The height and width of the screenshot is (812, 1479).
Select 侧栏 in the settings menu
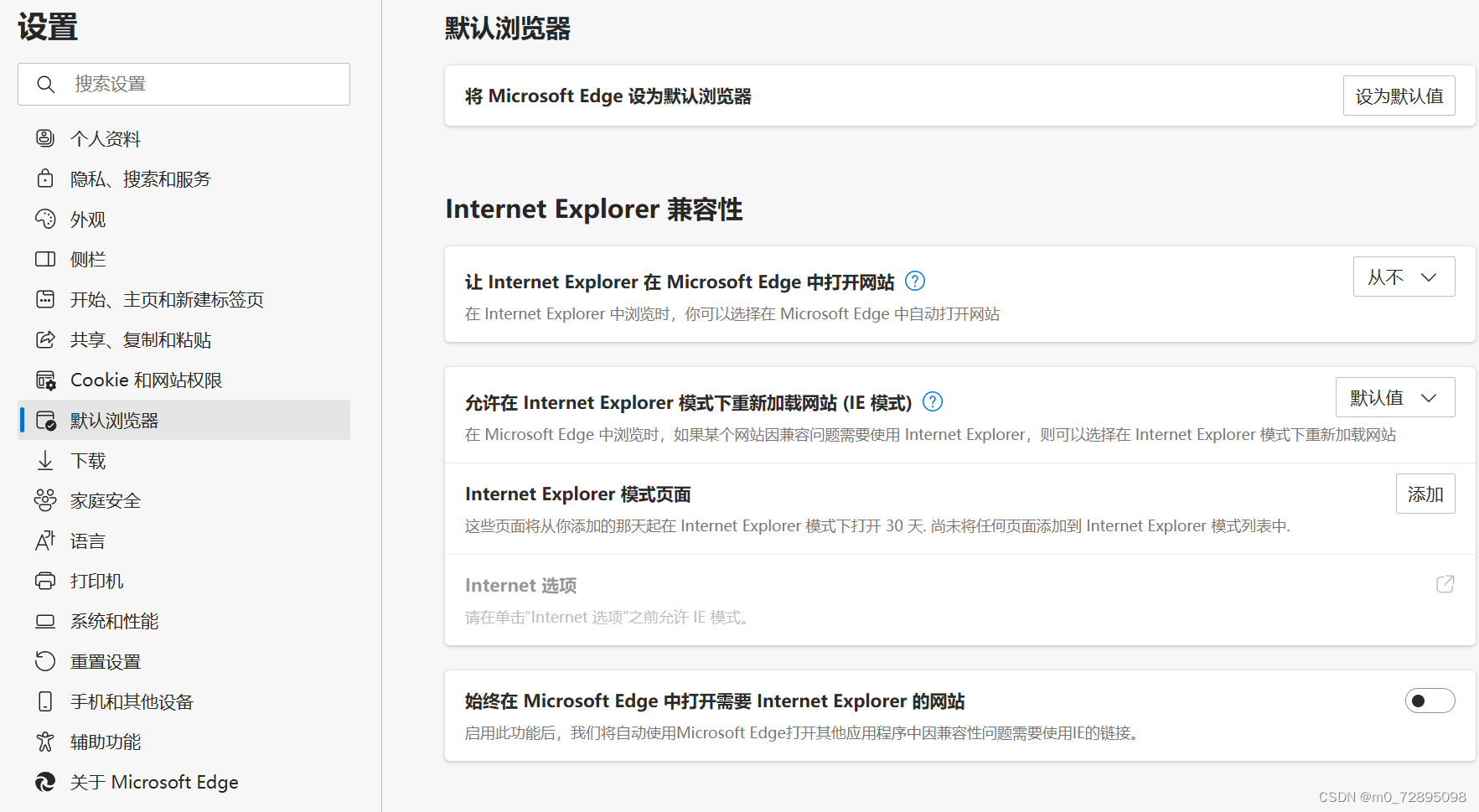184,259
